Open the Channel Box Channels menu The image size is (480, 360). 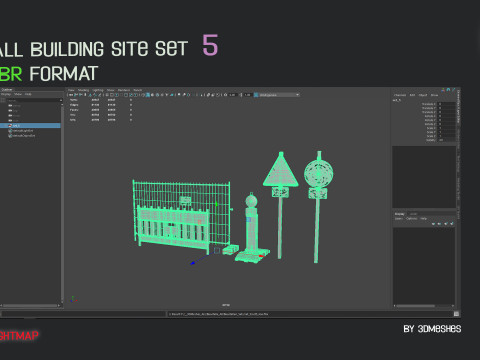coord(400,95)
